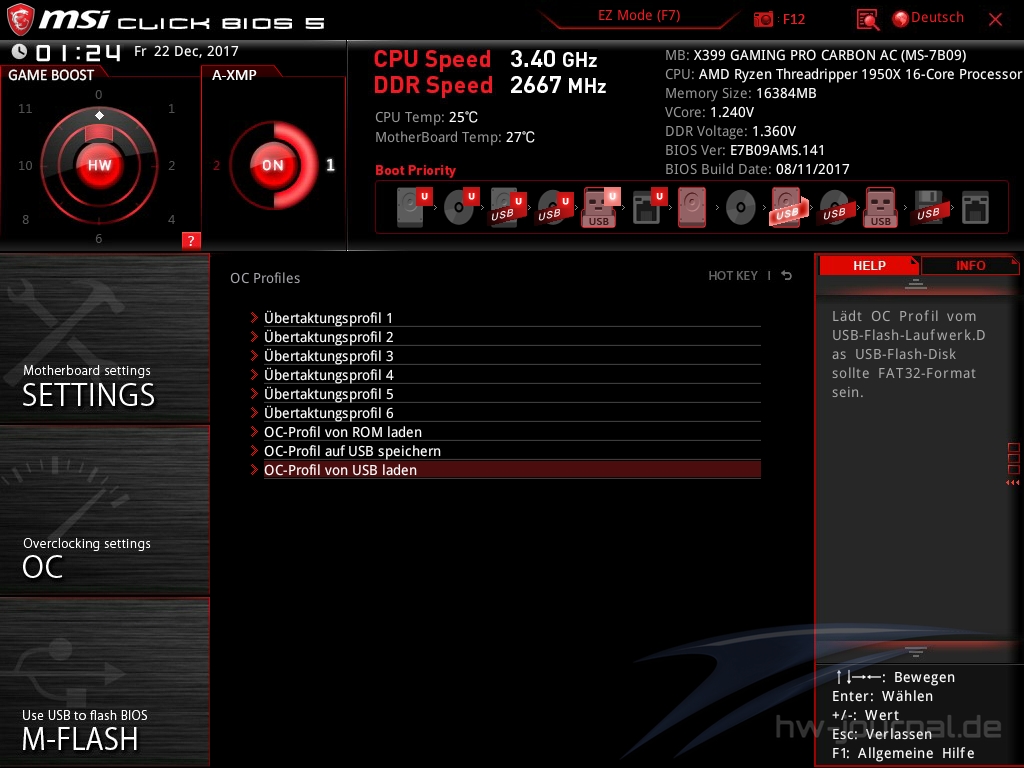This screenshot has width=1024, height=768.
Task: Click the system time 01:24
Action: (x=78, y=52)
